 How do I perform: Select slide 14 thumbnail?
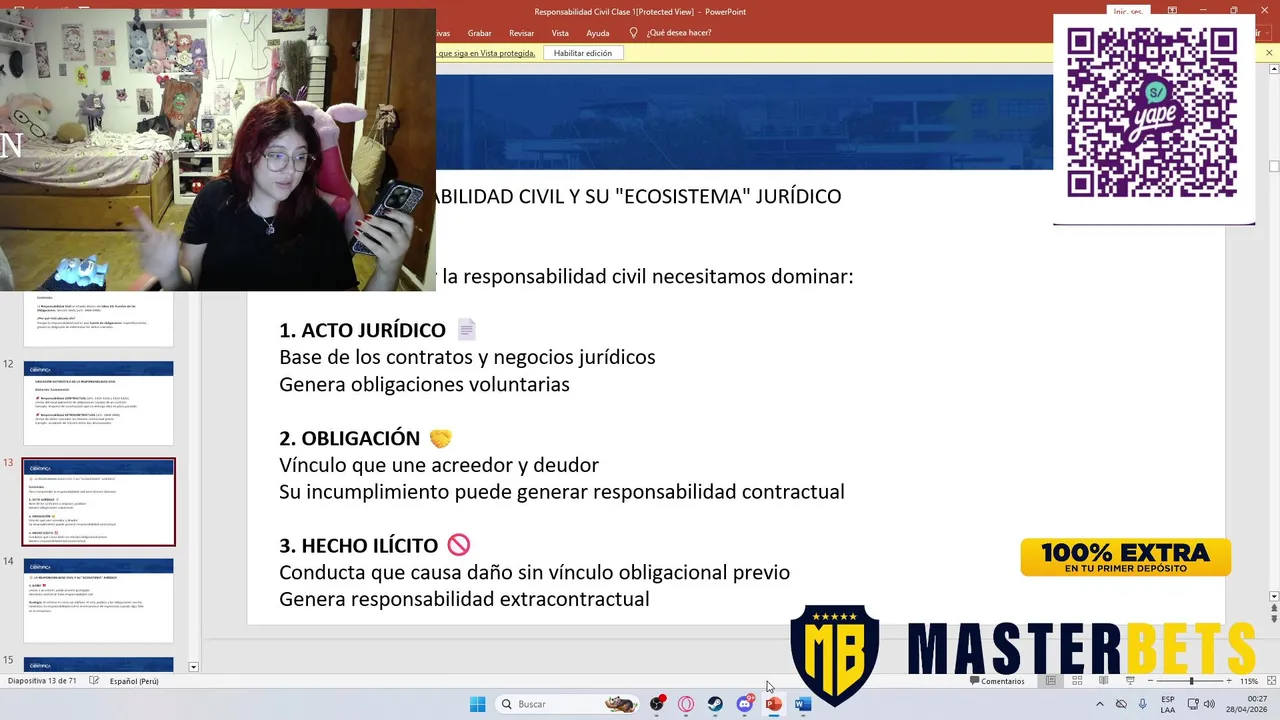[x=98, y=600]
